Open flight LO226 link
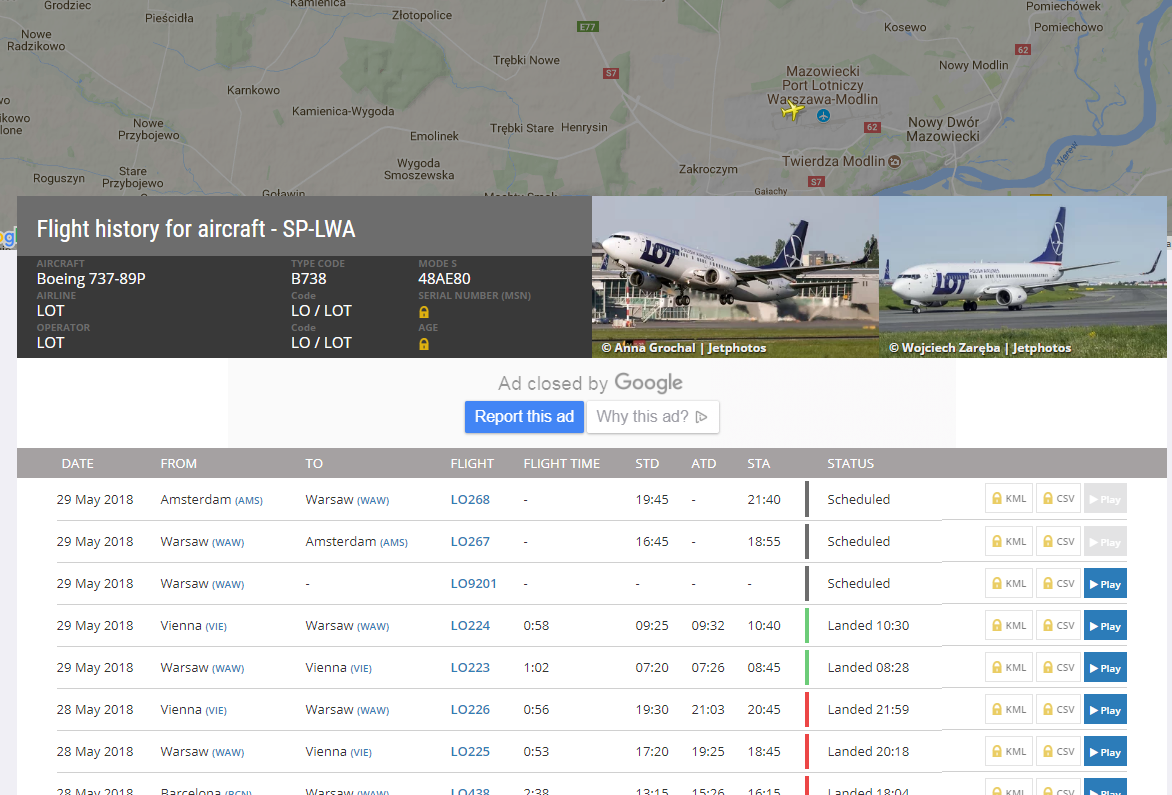This screenshot has height=795, width=1172. click(470, 709)
